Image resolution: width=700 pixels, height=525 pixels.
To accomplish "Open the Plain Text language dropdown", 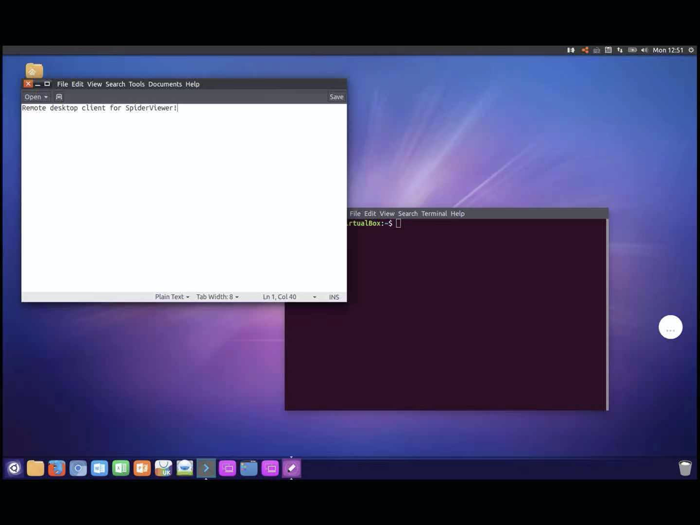I will [172, 297].
